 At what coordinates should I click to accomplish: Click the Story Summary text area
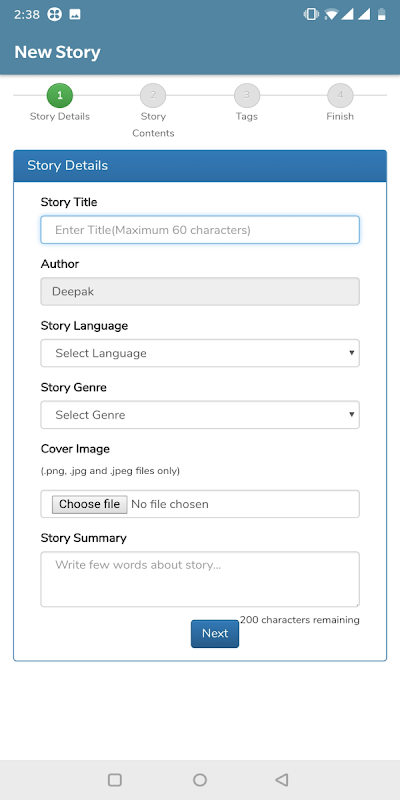point(200,579)
